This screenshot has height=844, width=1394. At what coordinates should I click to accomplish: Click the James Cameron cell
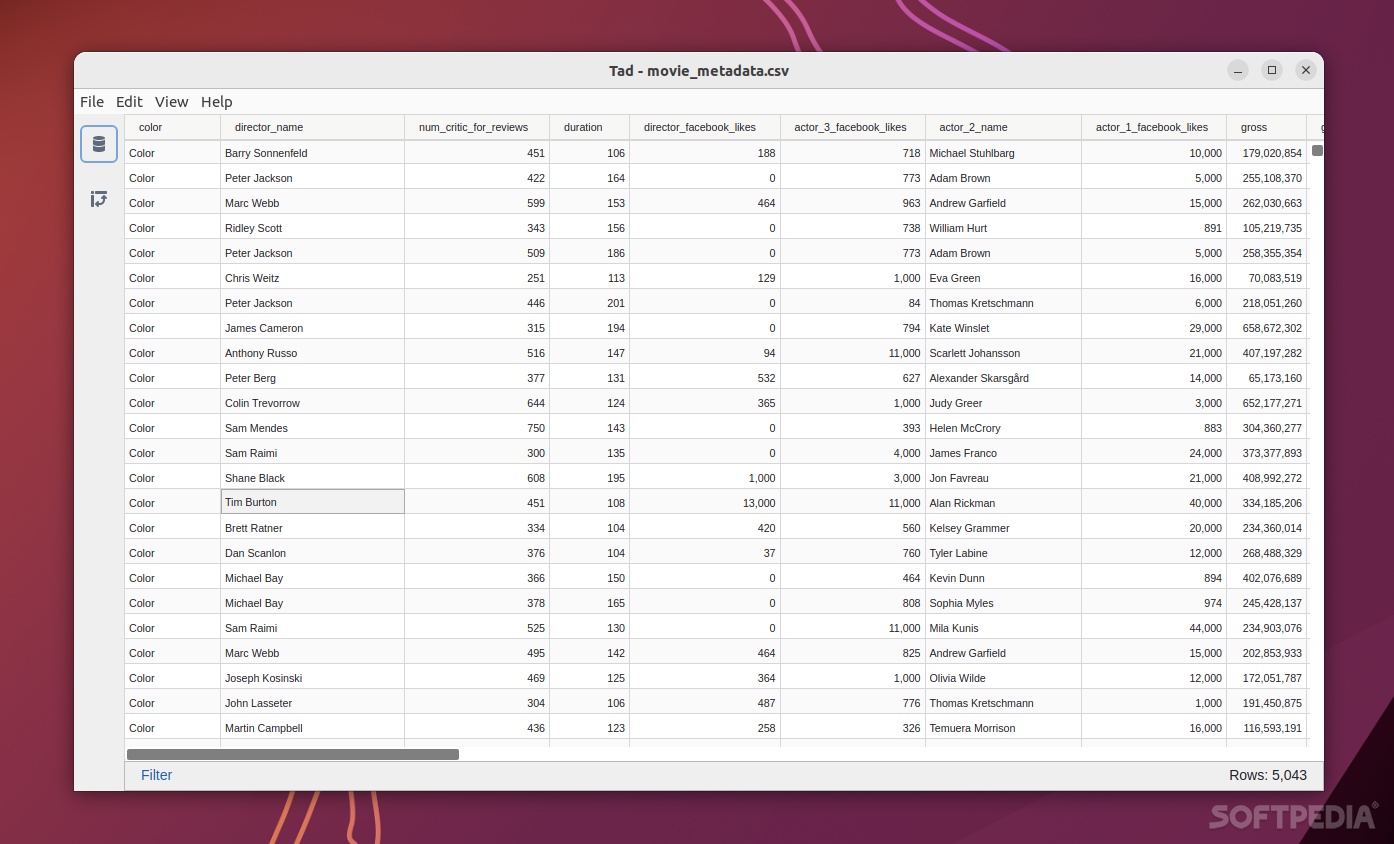pyautogui.click(x=312, y=328)
